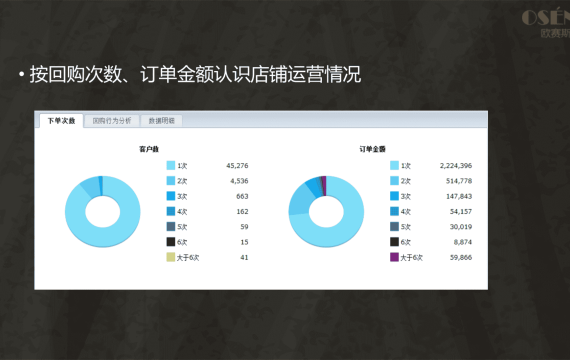Image resolution: width=570 pixels, height=360 pixels.
Task: Click 5次 swatch in 客户数 legend
Action: click(x=170, y=227)
